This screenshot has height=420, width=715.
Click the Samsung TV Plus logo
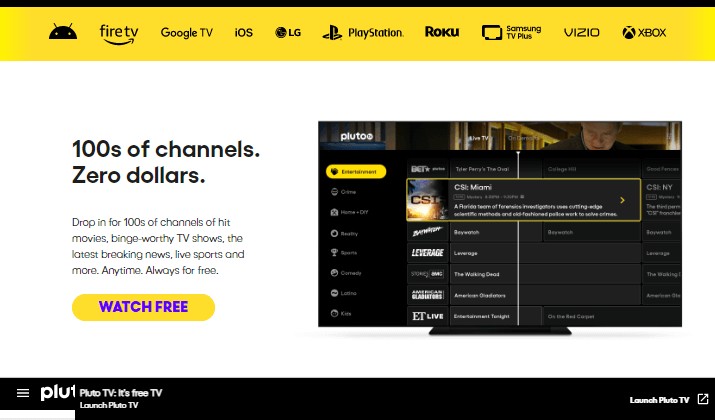coord(511,32)
